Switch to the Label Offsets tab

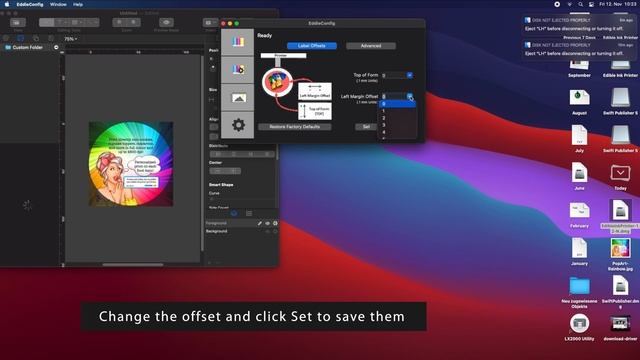[312, 46]
